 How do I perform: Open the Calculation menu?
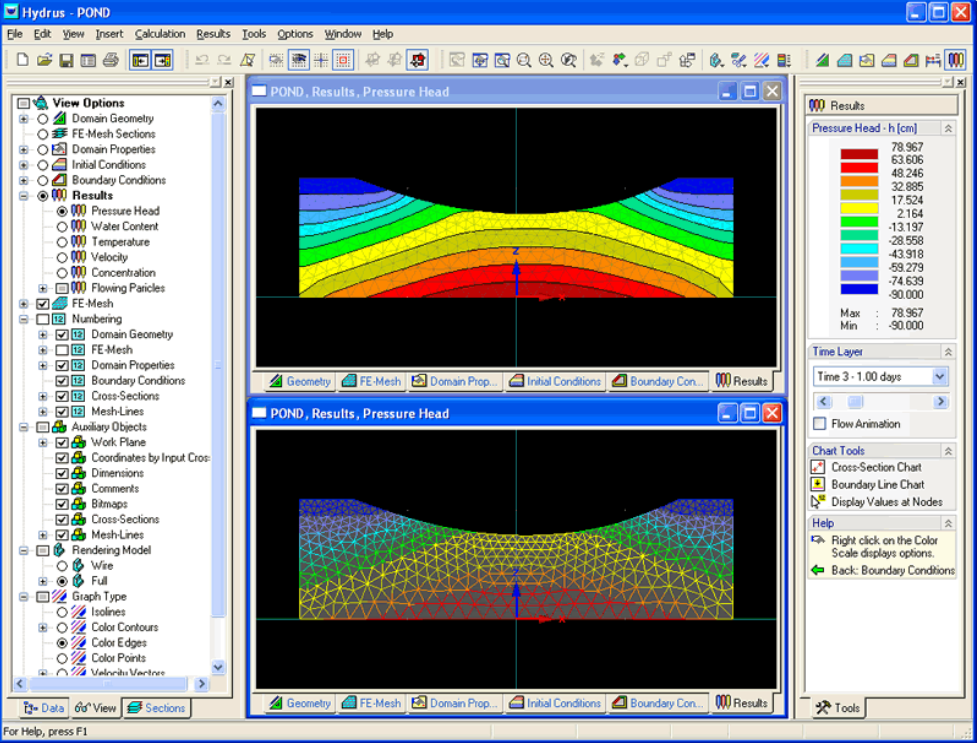pyautogui.click(x=160, y=34)
